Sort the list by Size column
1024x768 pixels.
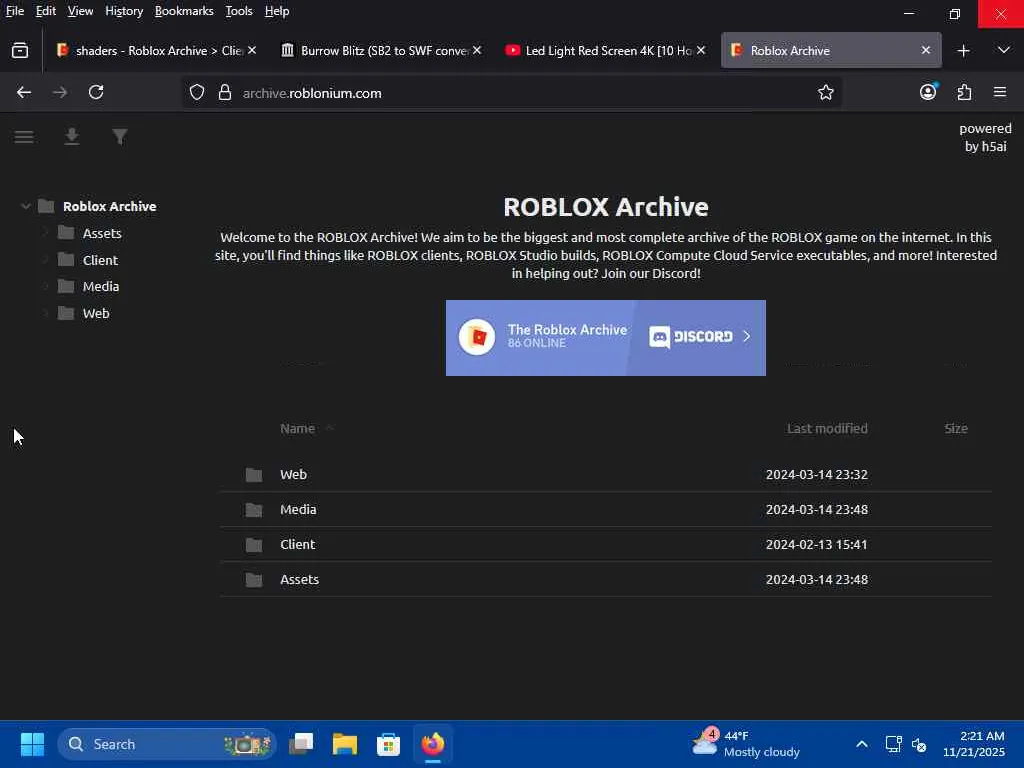pyautogui.click(x=955, y=428)
